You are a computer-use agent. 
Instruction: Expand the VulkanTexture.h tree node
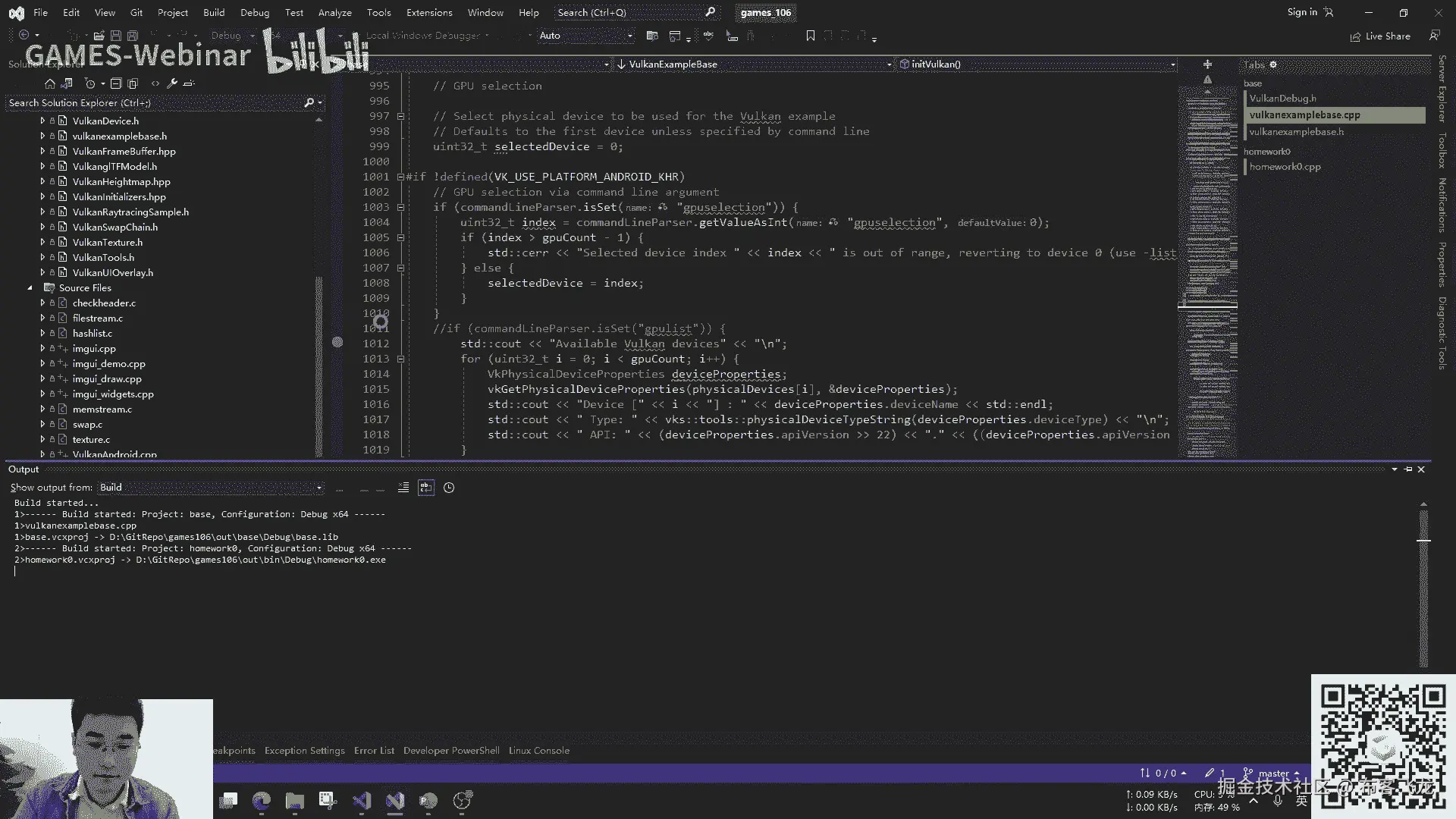pos(42,243)
